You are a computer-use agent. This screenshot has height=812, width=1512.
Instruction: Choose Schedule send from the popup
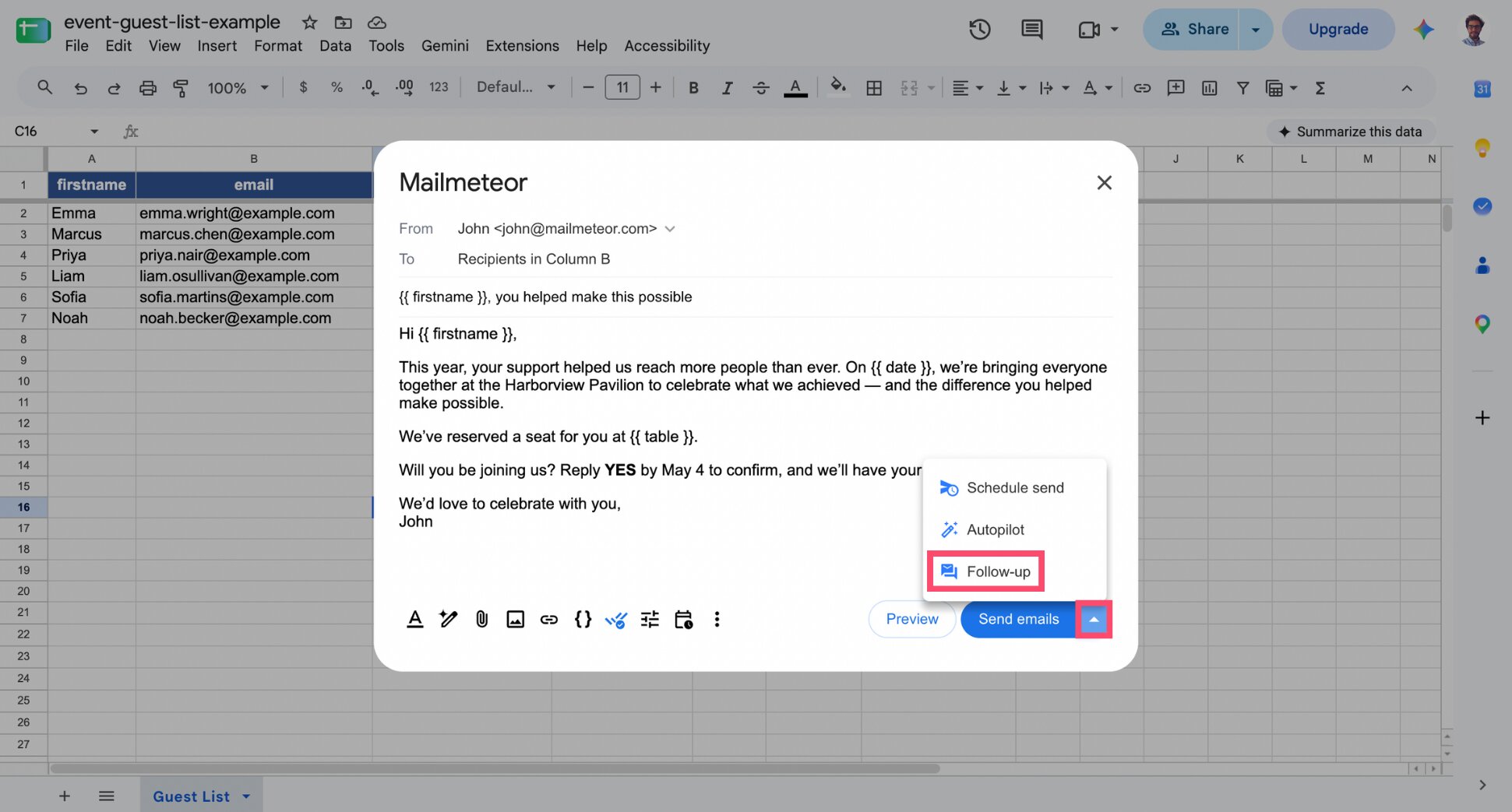[x=1003, y=488]
